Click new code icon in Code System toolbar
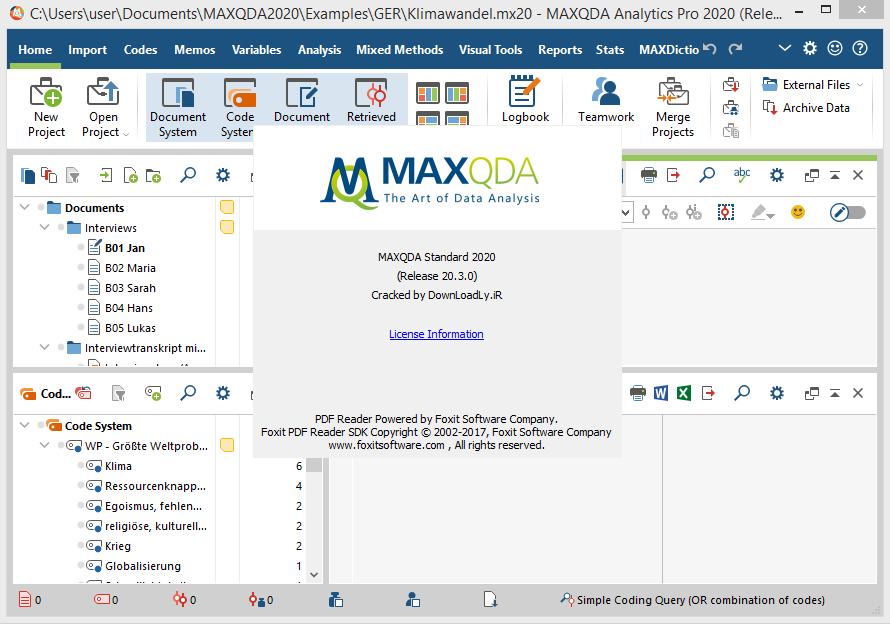This screenshot has width=890, height=624. (153, 393)
